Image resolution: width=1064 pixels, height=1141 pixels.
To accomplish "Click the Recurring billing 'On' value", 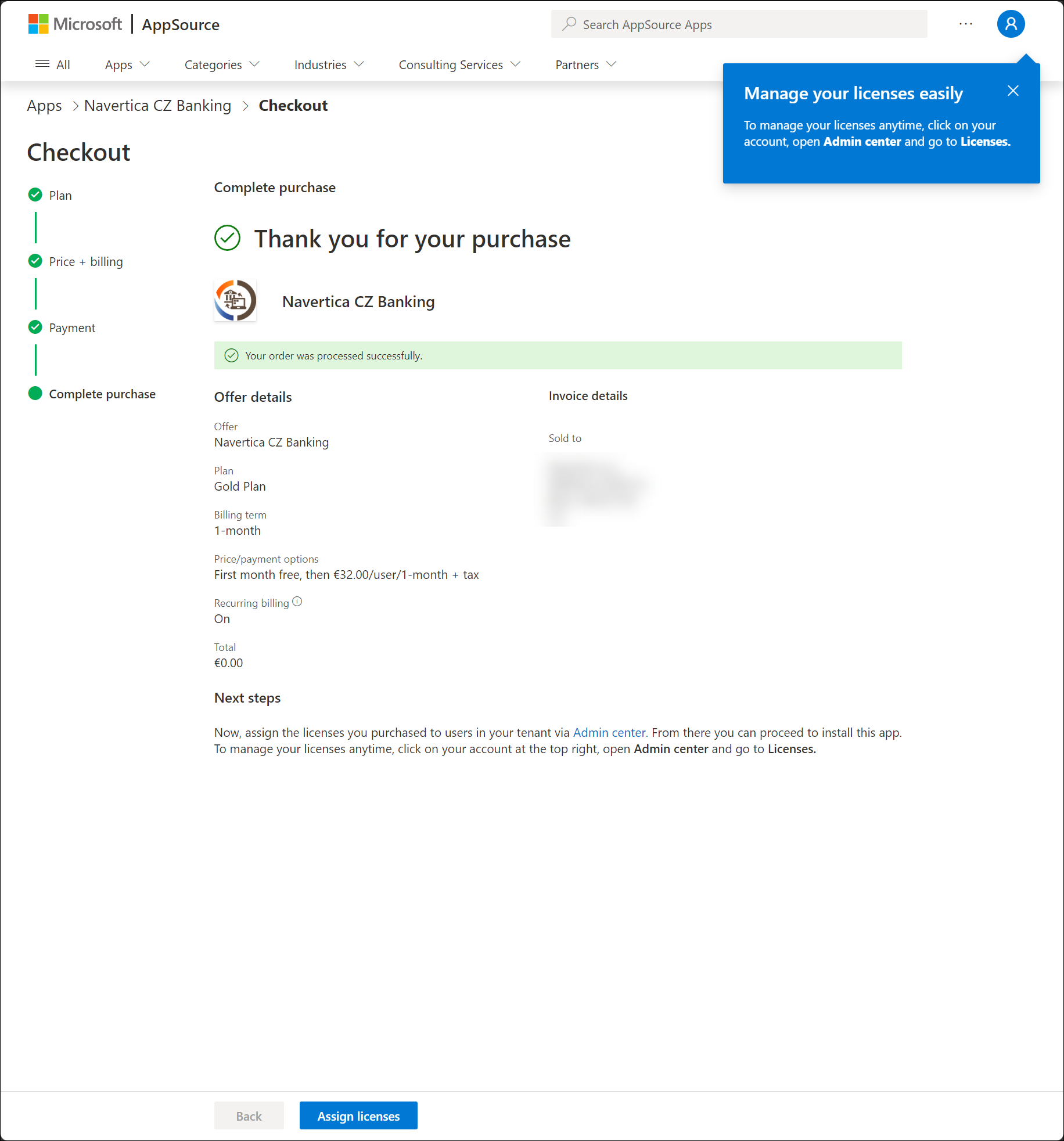I will point(222,619).
